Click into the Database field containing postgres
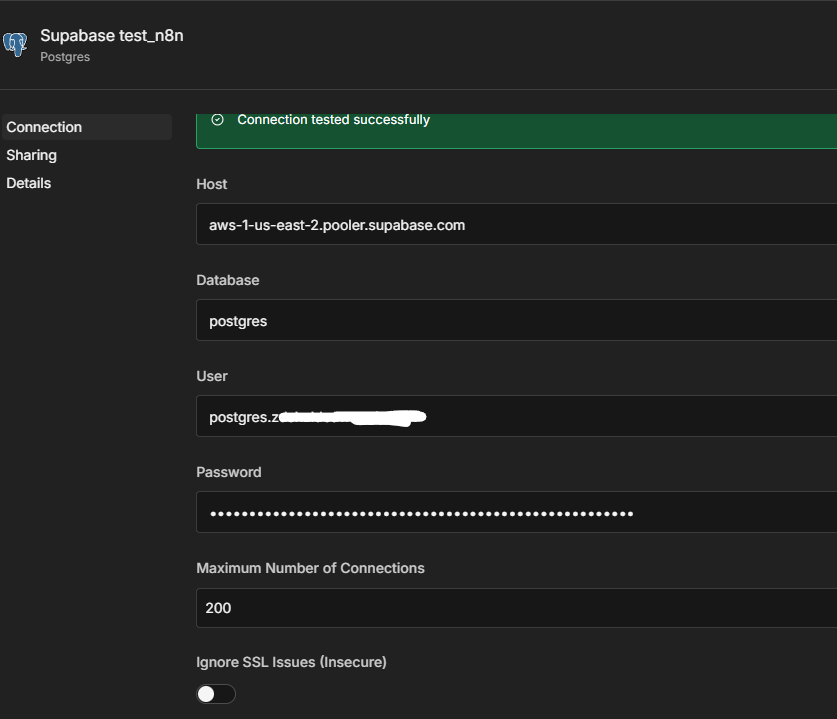This screenshot has height=719, width=837. coord(515,321)
